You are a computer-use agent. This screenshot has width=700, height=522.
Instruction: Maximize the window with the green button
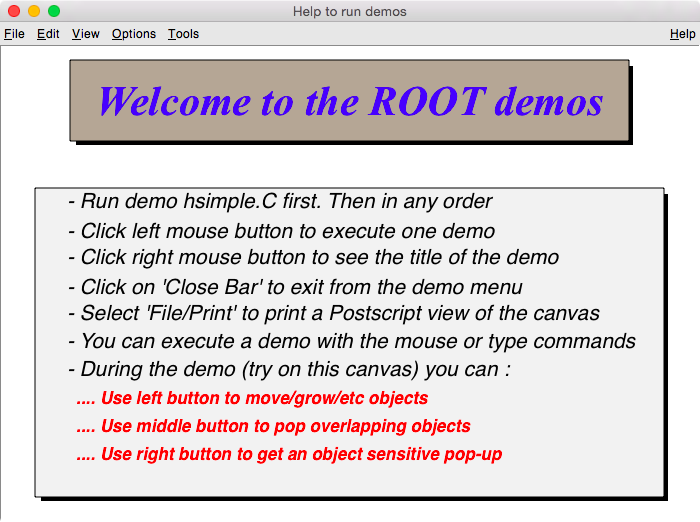coord(54,11)
